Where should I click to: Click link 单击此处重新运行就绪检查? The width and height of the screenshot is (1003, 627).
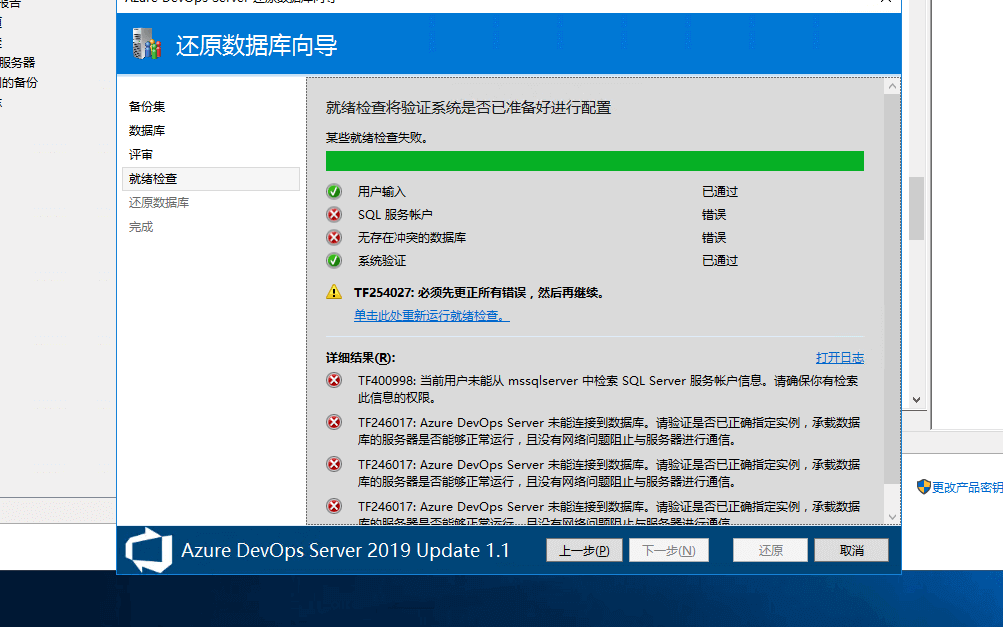[x=431, y=316]
